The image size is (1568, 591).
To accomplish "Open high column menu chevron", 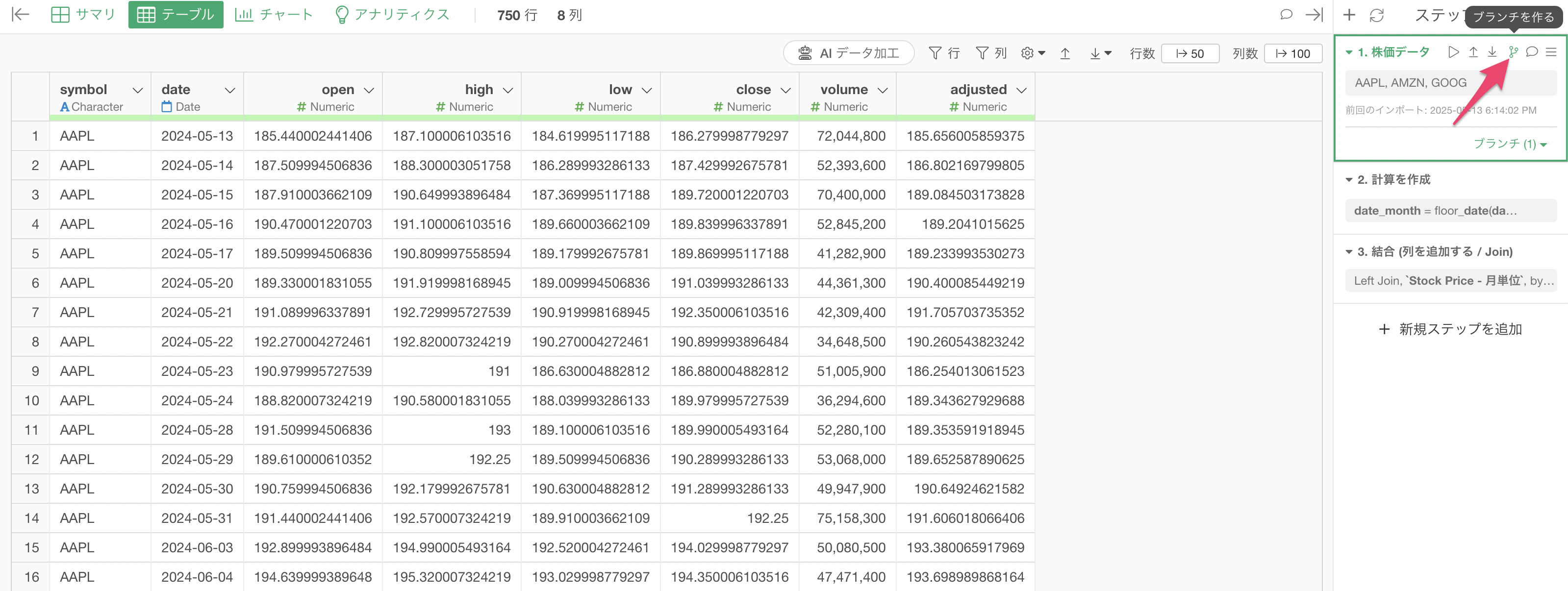I will [x=507, y=90].
